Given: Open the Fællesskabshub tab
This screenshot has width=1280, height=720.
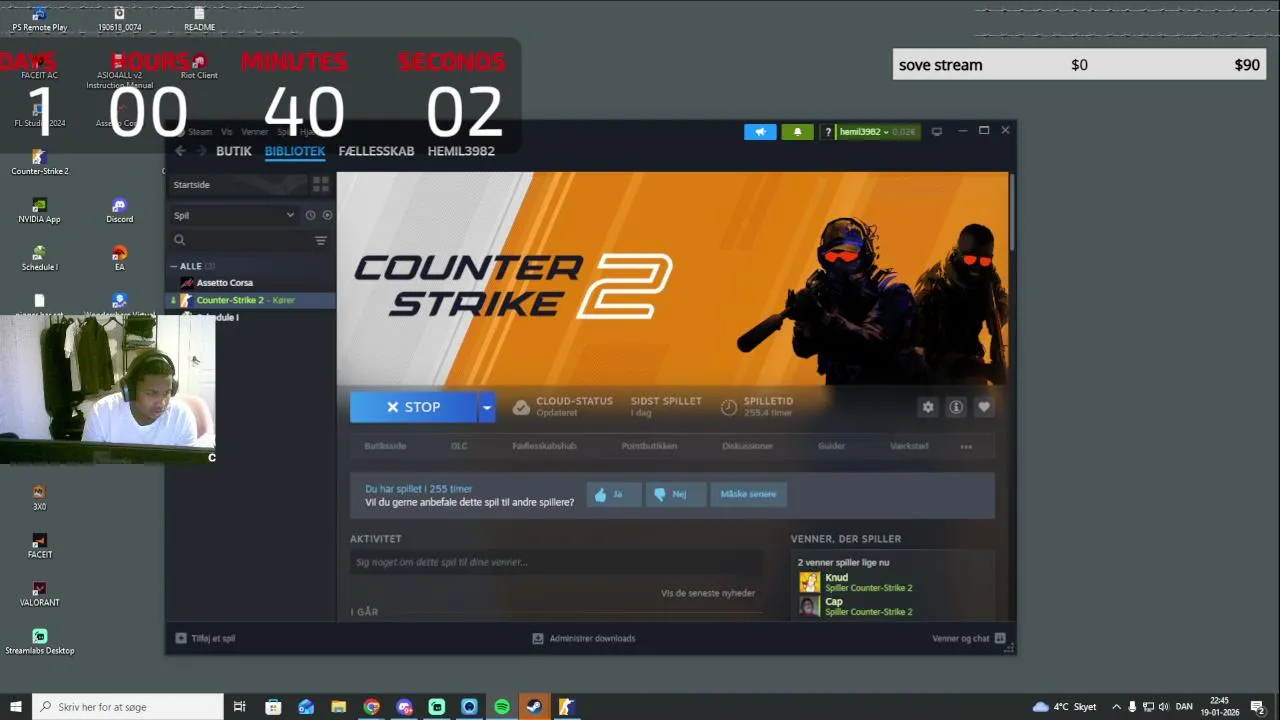Looking at the screenshot, I should 544,446.
